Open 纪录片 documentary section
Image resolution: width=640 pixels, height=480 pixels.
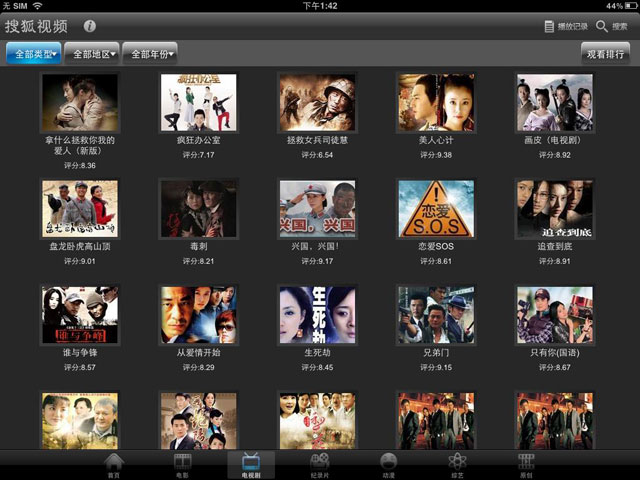click(x=319, y=465)
